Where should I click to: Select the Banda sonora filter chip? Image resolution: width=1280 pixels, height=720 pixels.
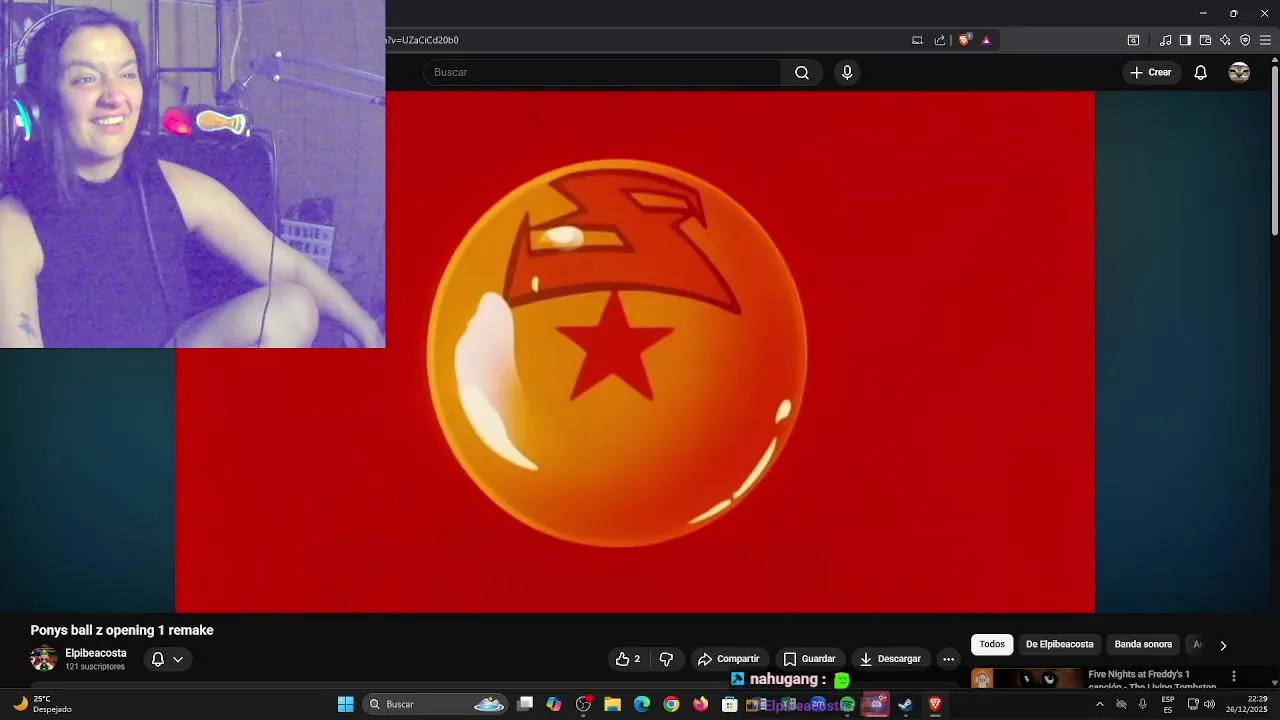(1143, 645)
